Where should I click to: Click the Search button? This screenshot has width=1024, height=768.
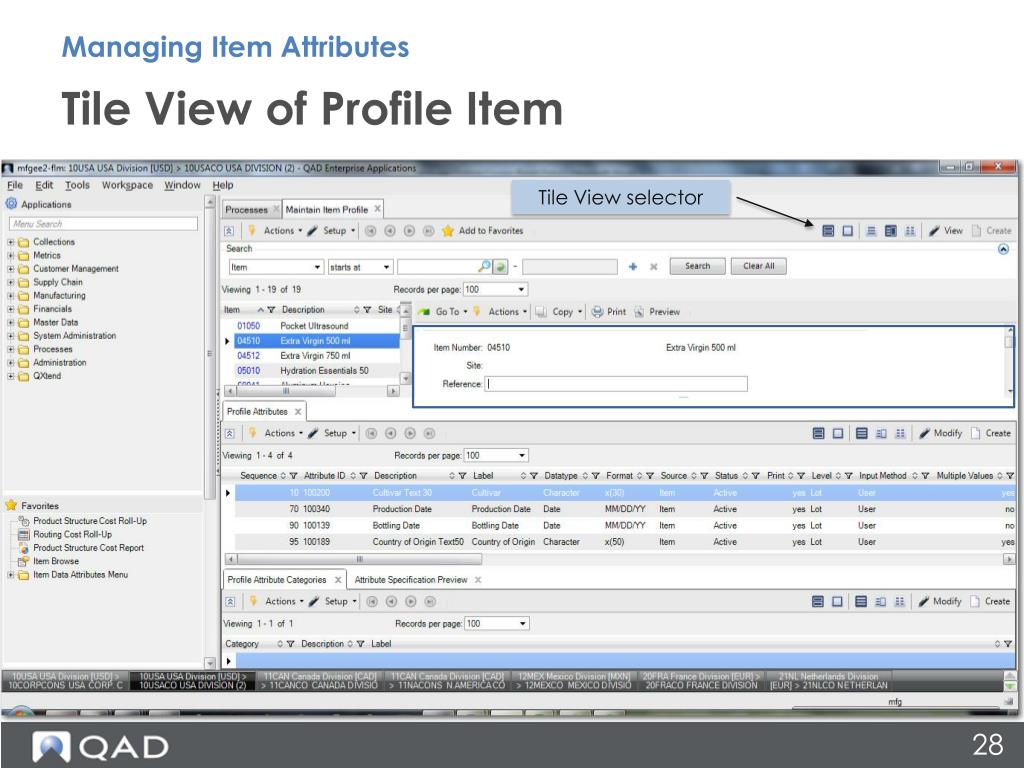click(697, 266)
